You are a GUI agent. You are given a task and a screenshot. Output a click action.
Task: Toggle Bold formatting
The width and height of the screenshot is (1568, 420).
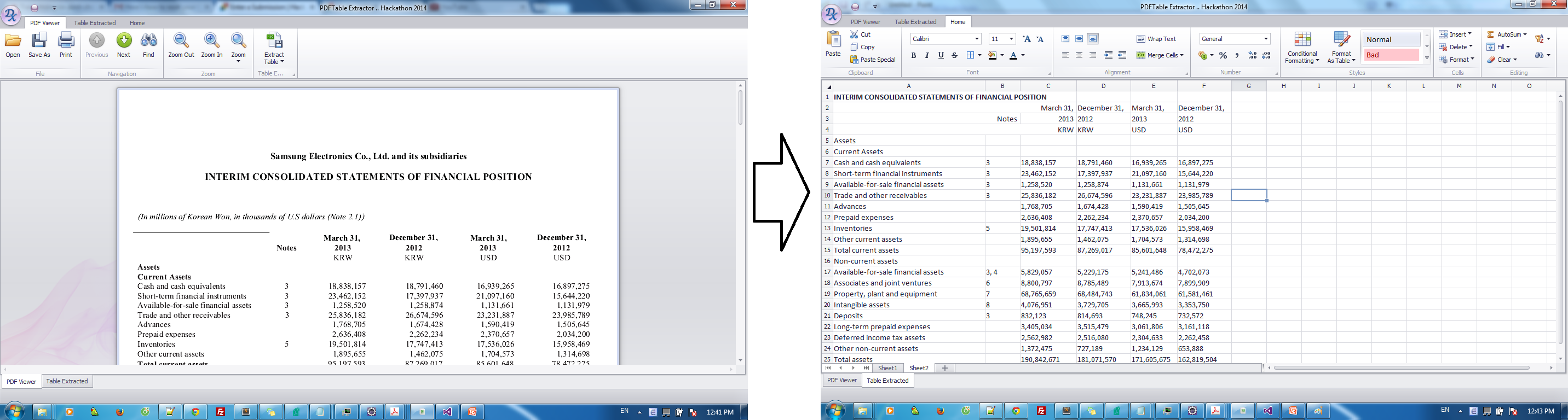pos(913,55)
